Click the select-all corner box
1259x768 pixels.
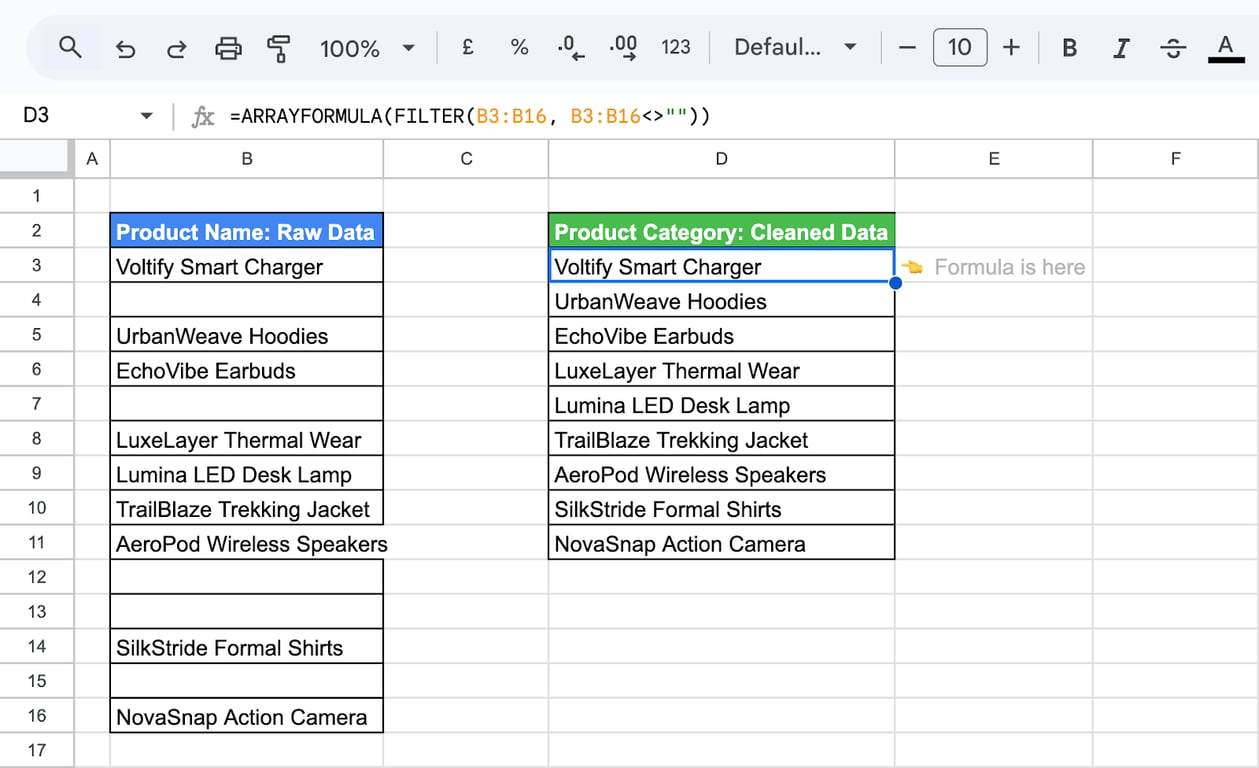tap(37, 158)
